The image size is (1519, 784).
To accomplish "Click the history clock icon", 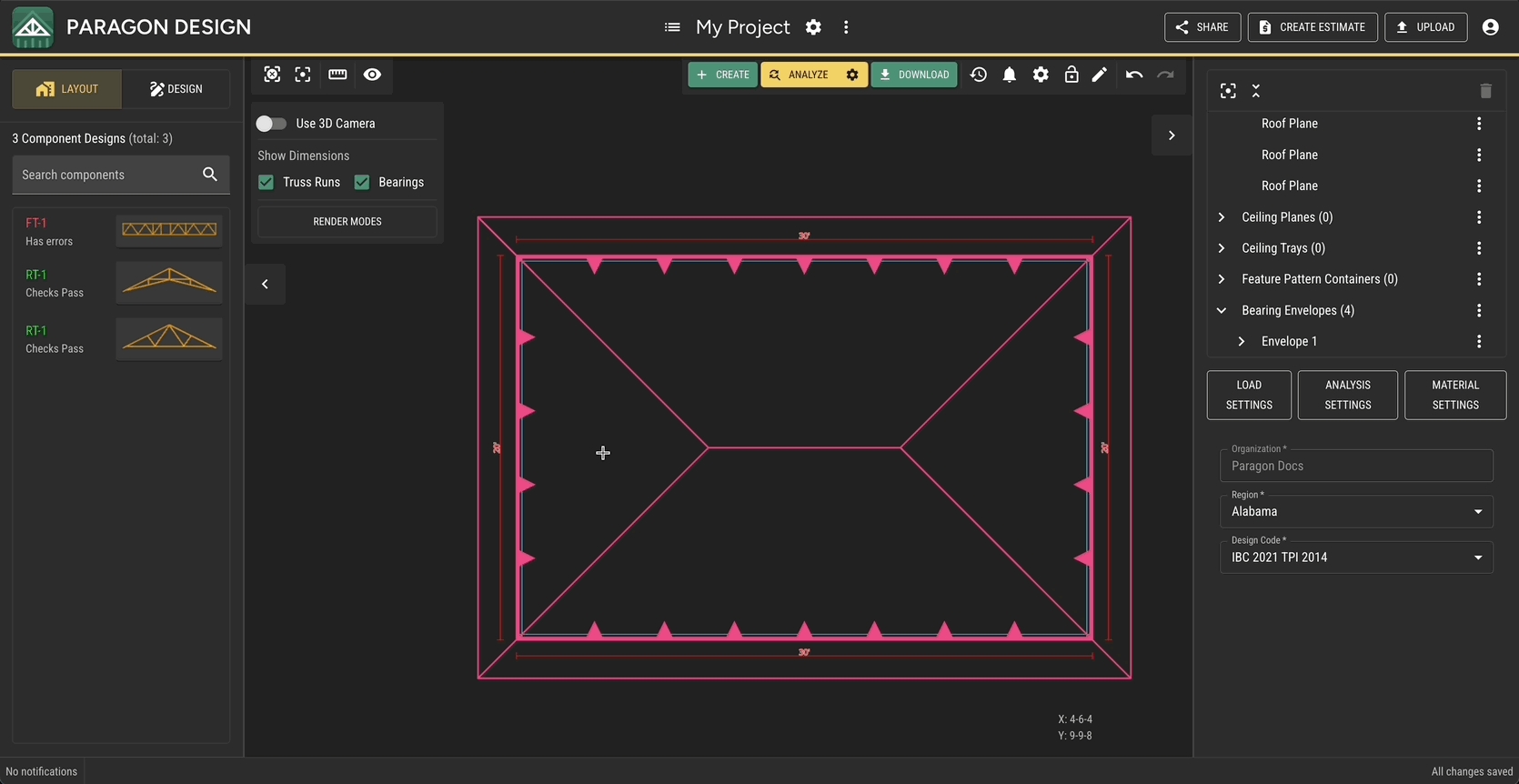I will [x=979, y=75].
